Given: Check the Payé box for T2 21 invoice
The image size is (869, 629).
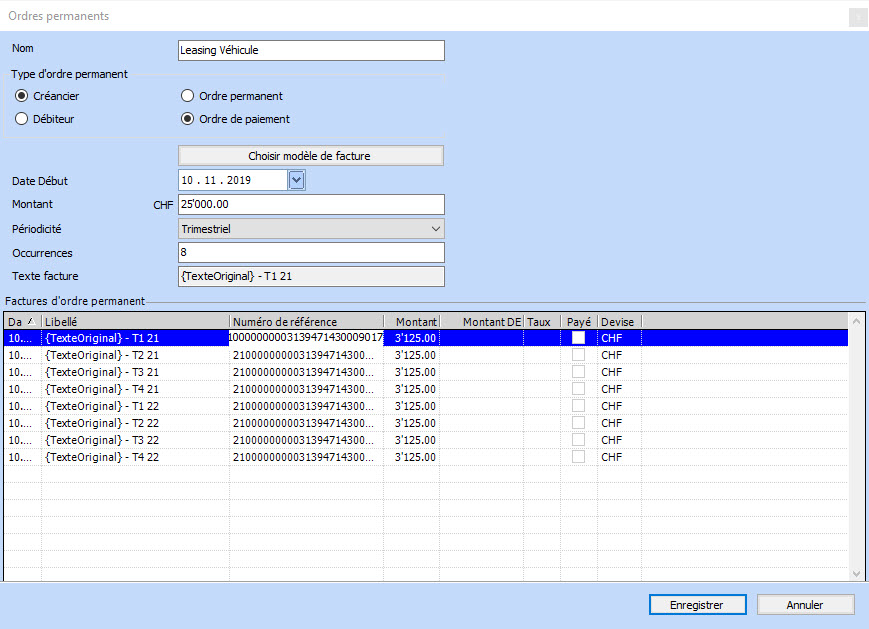Looking at the screenshot, I should pos(578,356).
